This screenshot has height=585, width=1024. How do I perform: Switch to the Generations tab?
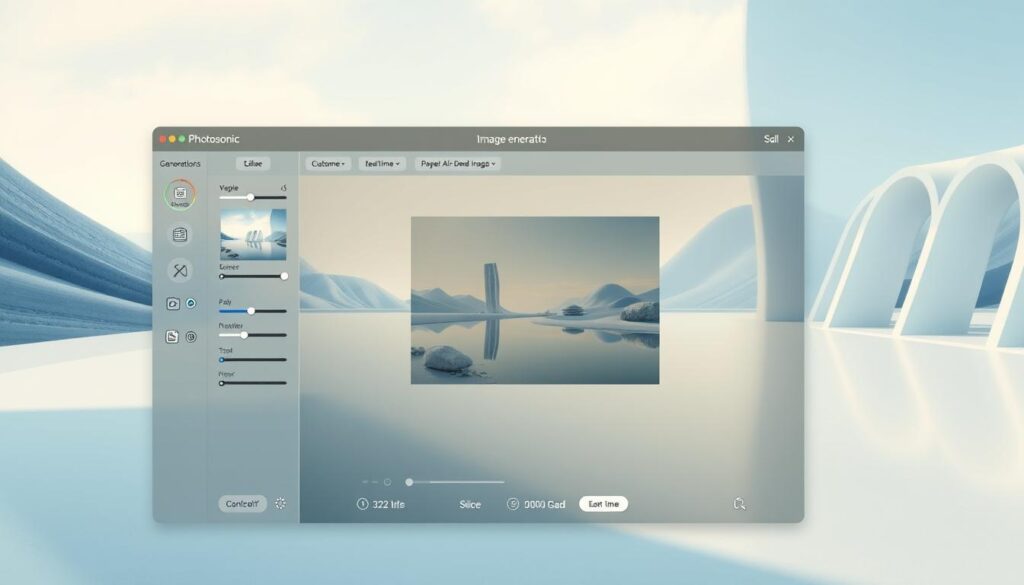(180, 163)
